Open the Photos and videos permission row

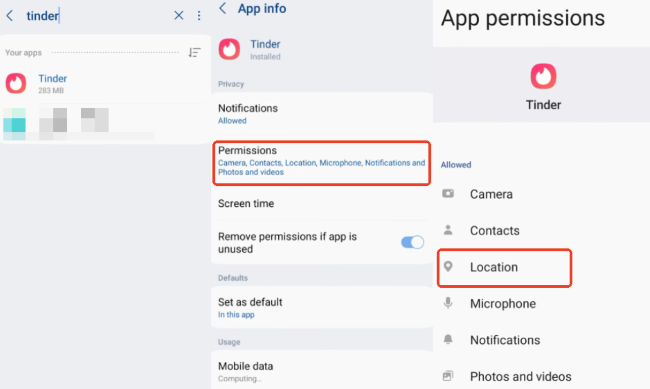[541, 377]
